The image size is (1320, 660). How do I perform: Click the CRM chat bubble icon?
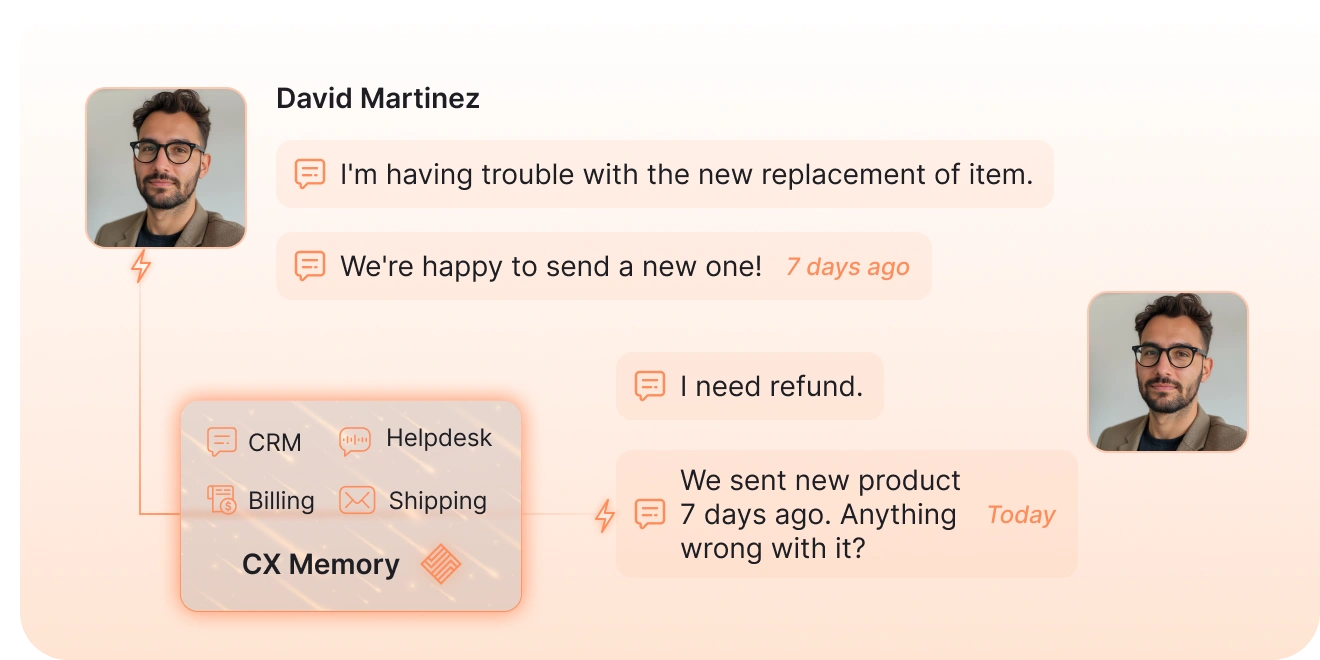[x=221, y=441]
